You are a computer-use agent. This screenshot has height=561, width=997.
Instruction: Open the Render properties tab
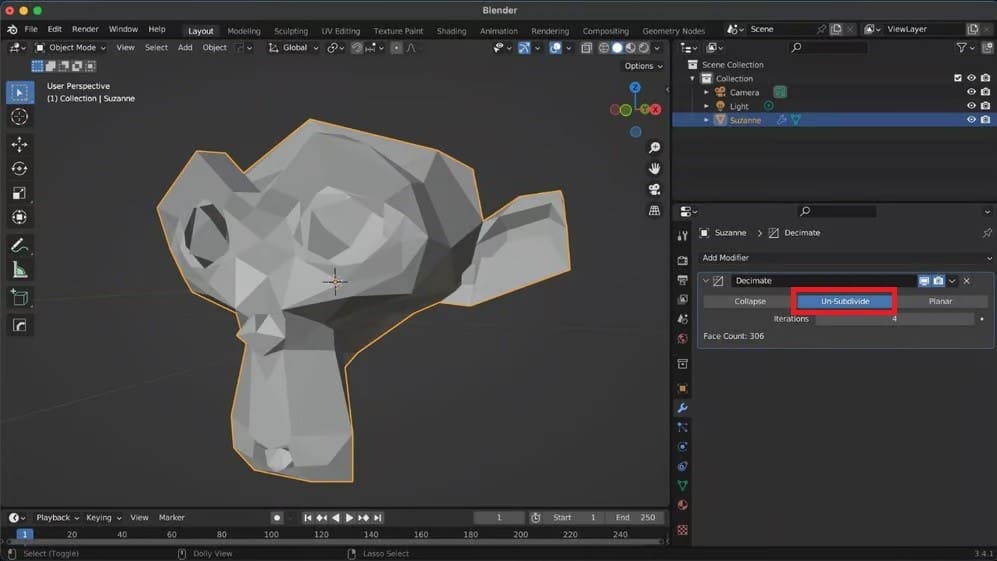[x=682, y=260]
